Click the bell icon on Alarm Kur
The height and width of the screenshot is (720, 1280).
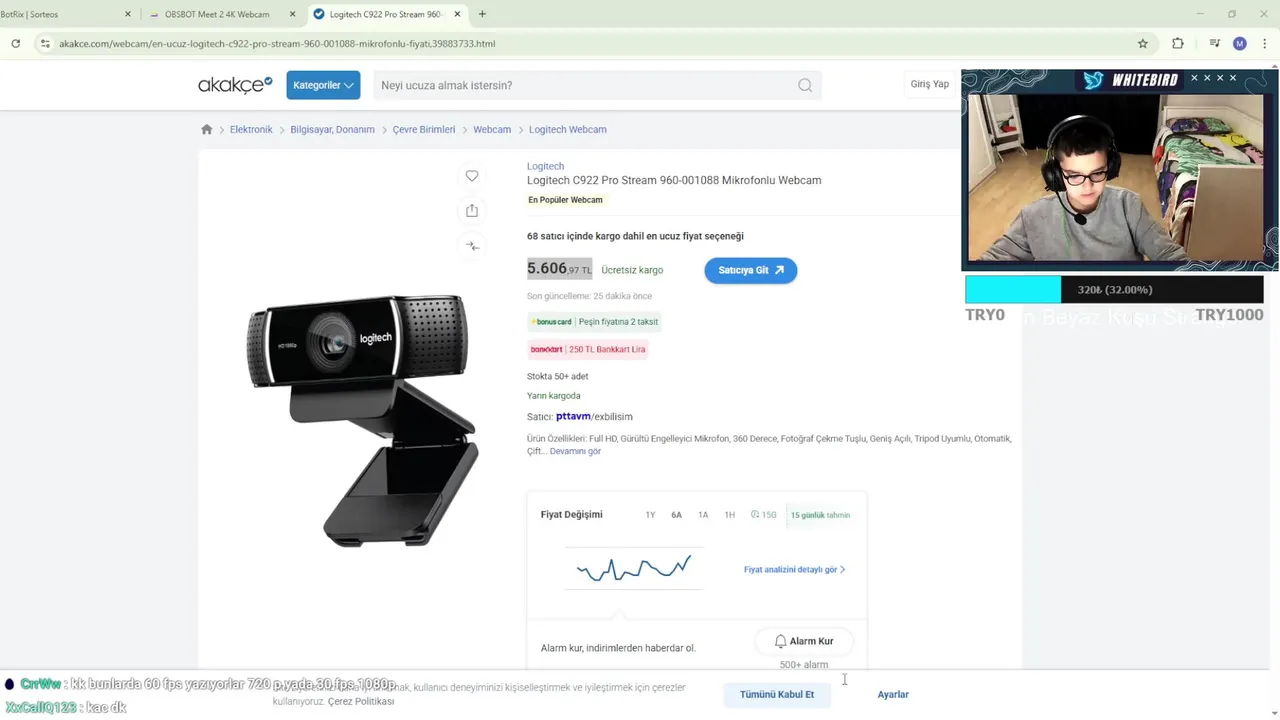781,641
